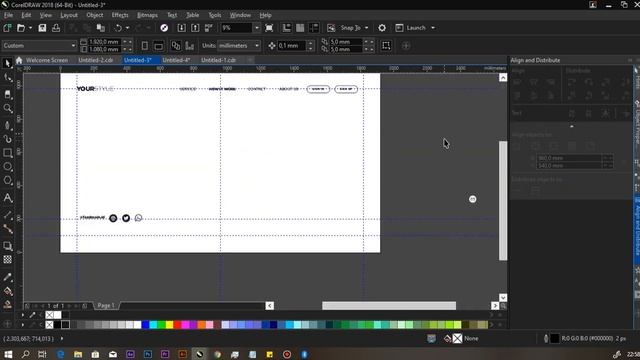Image resolution: width=640 pixels, height=360 pixels.
Task: Select the Ellipse tool
Action: (7, 167)
